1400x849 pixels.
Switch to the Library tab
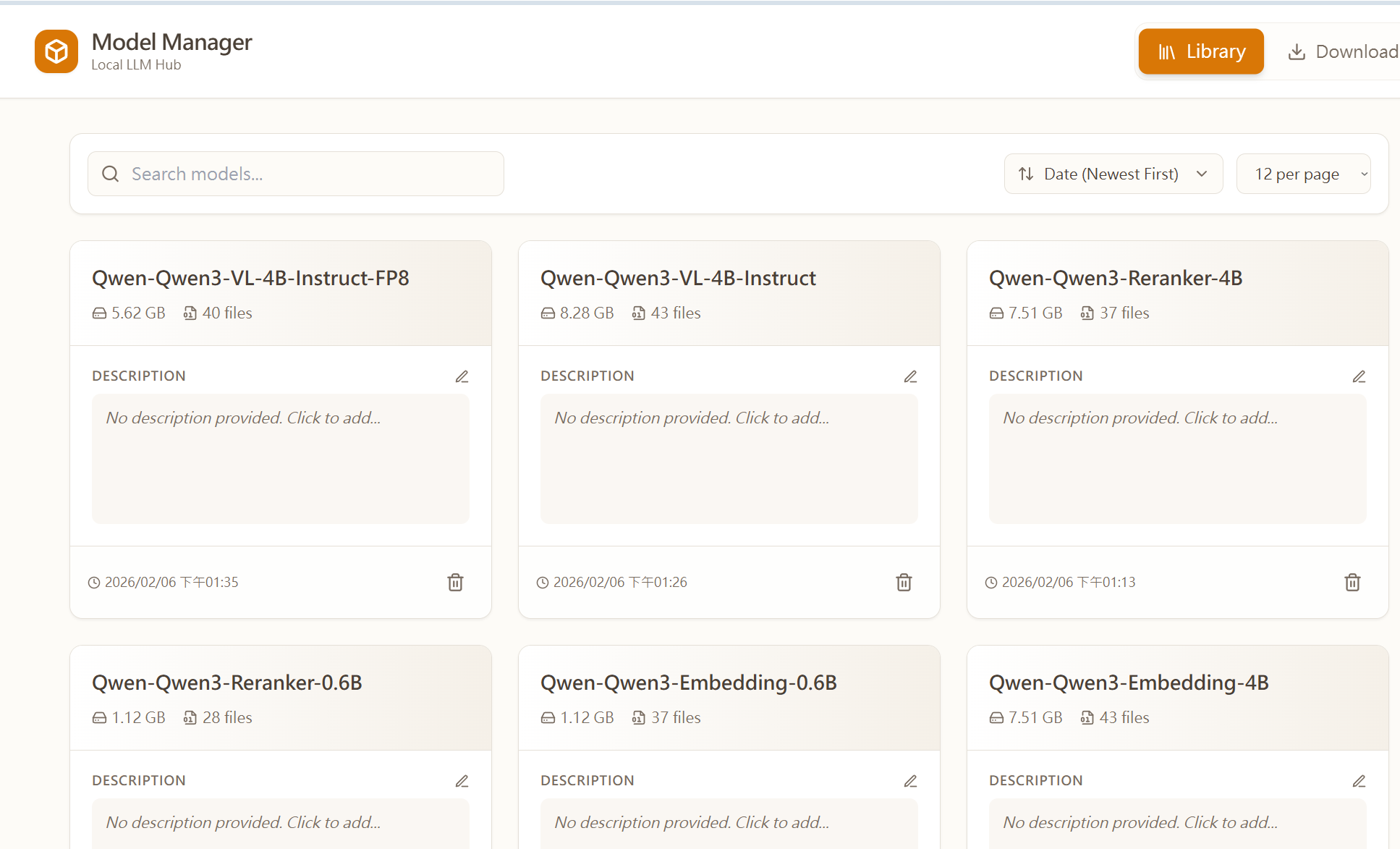[x=1201, y=51]
